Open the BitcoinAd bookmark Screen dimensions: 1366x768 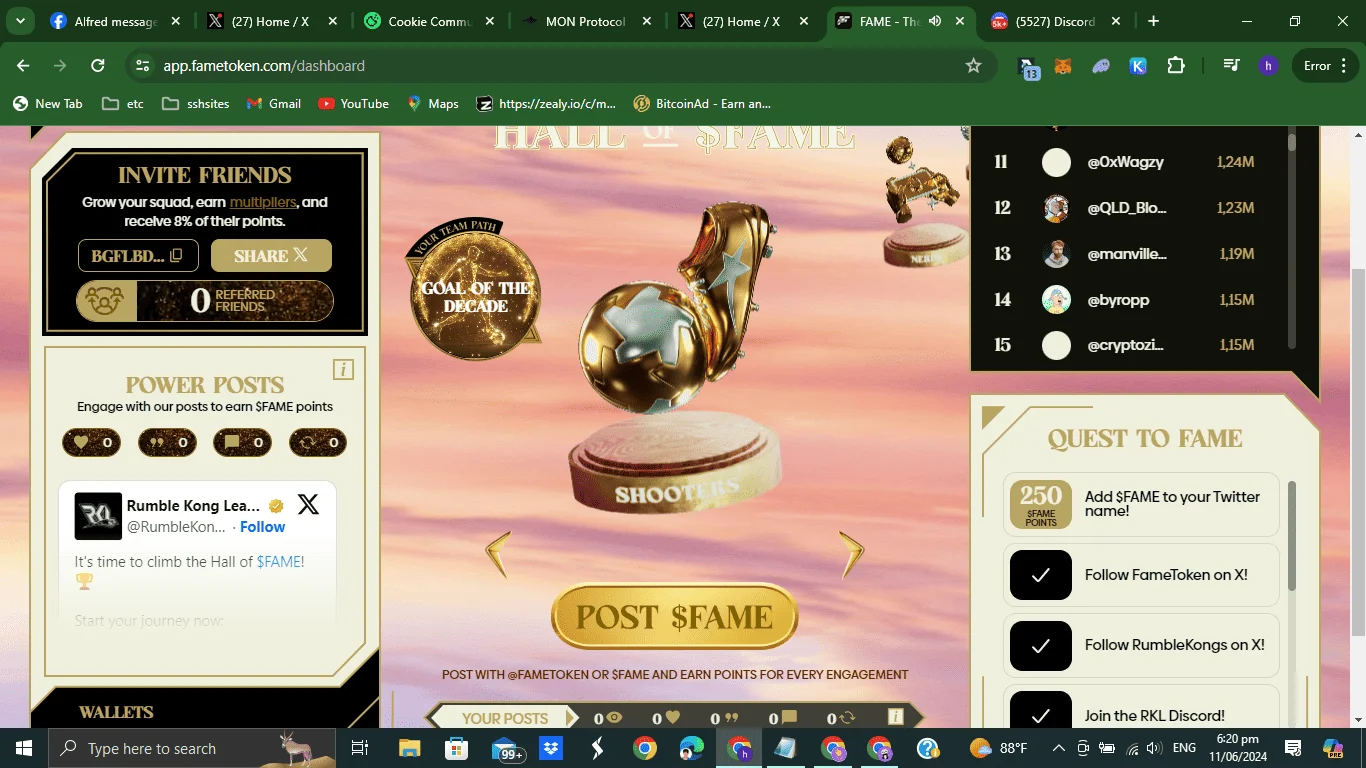tap(702, 103)
